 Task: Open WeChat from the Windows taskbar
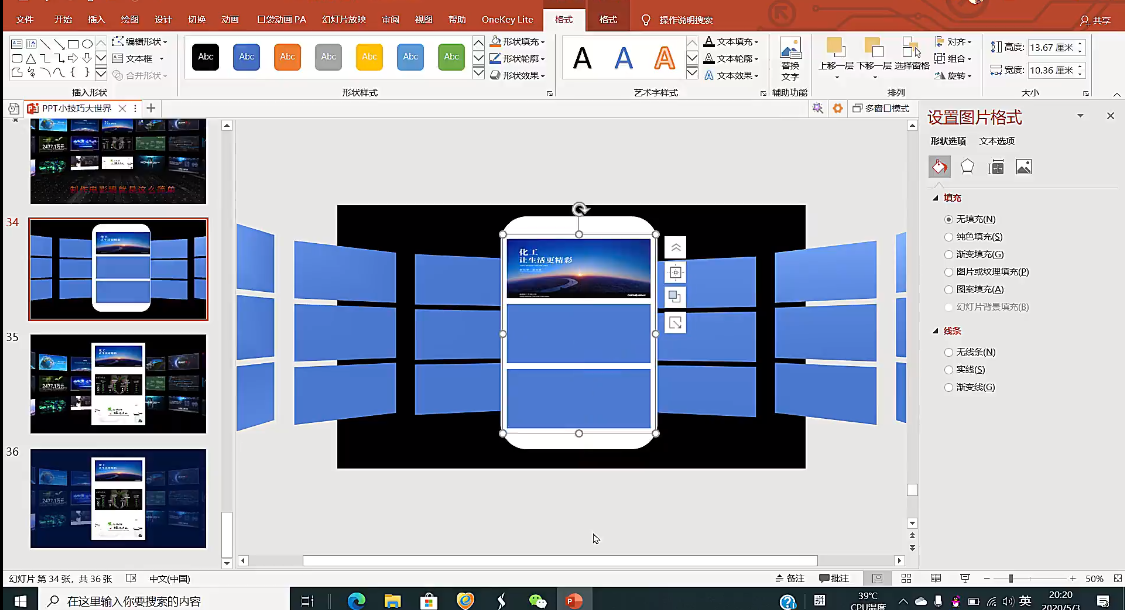point(538,600)
